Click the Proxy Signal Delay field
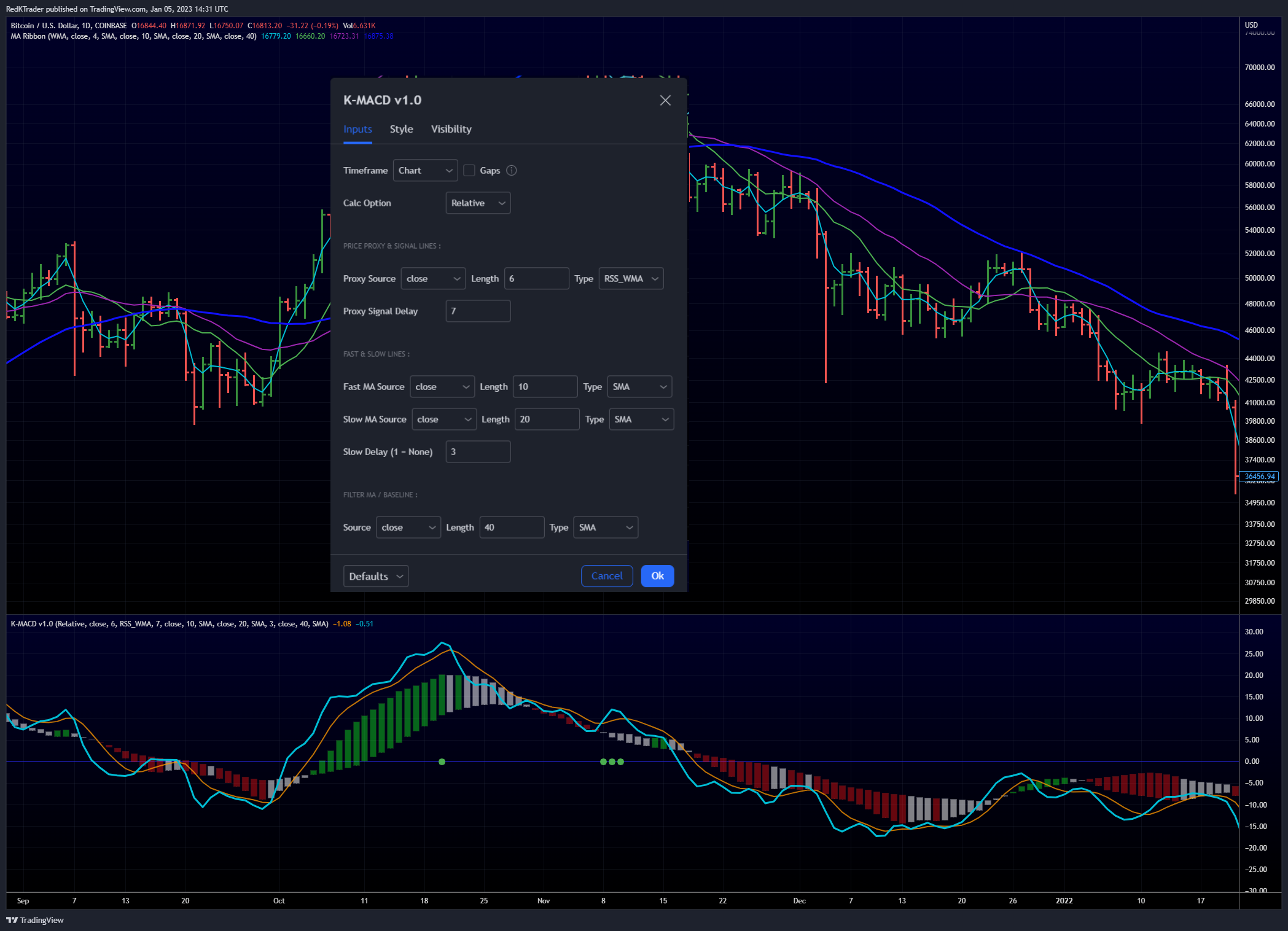This screenshot has height=931, width=1288. point(478,311)
